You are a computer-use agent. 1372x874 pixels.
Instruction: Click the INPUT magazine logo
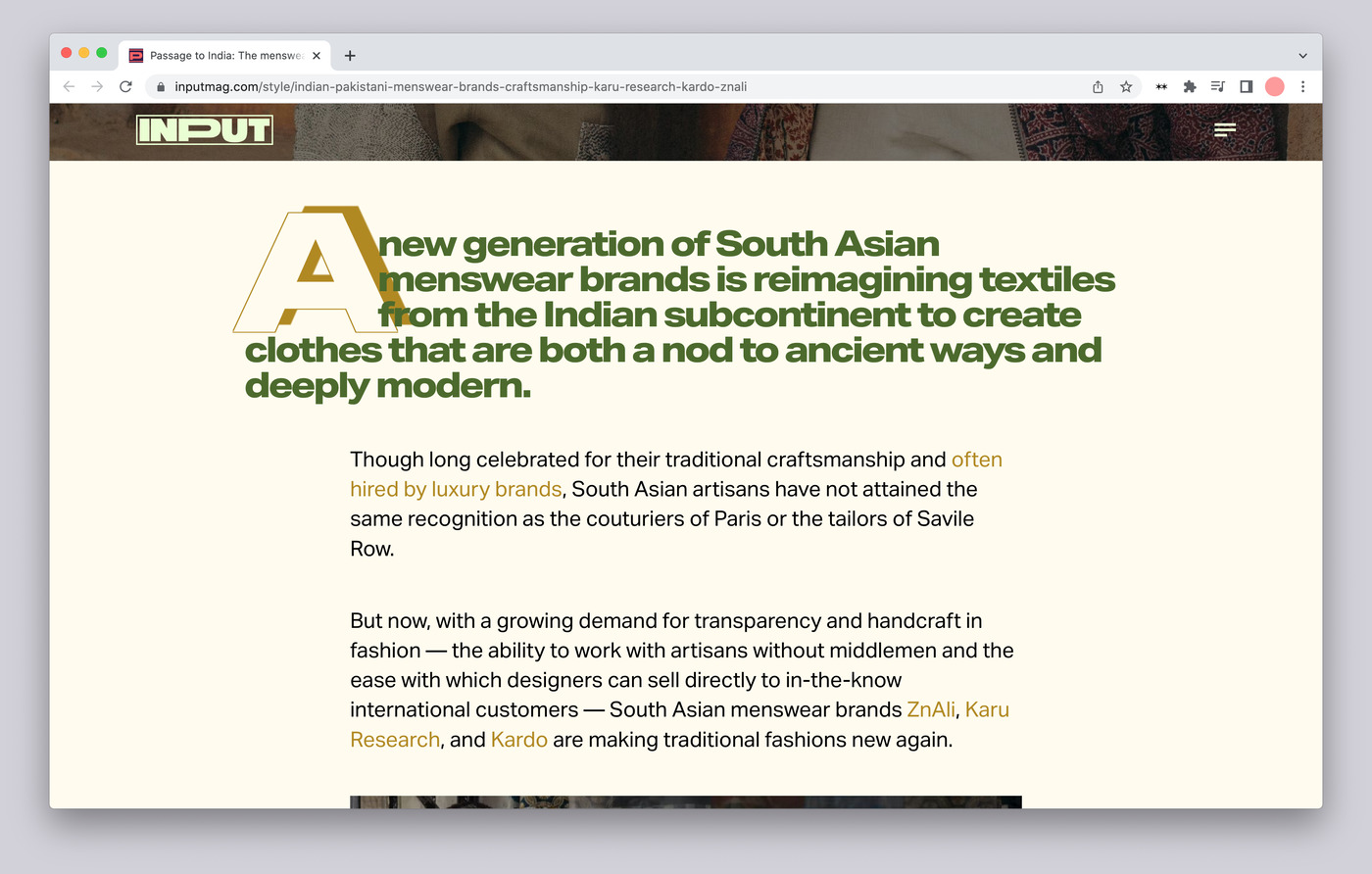(204, 129)
